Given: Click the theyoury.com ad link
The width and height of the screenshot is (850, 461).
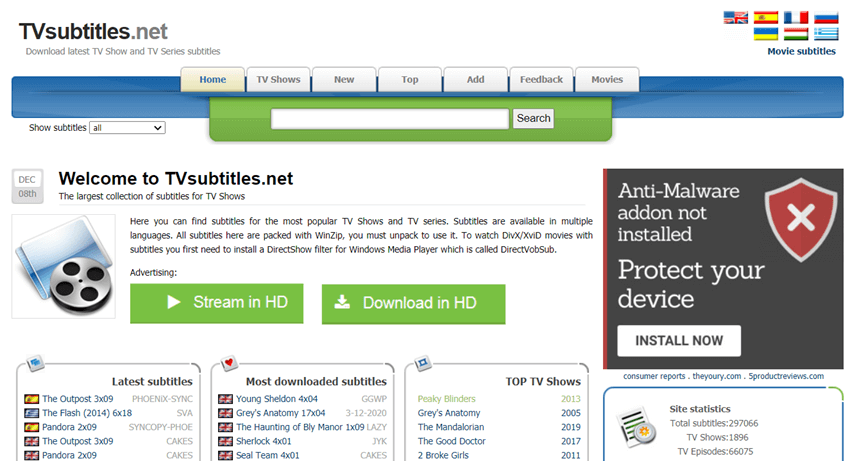Looking at the screenshot, I should click(717, 376).
